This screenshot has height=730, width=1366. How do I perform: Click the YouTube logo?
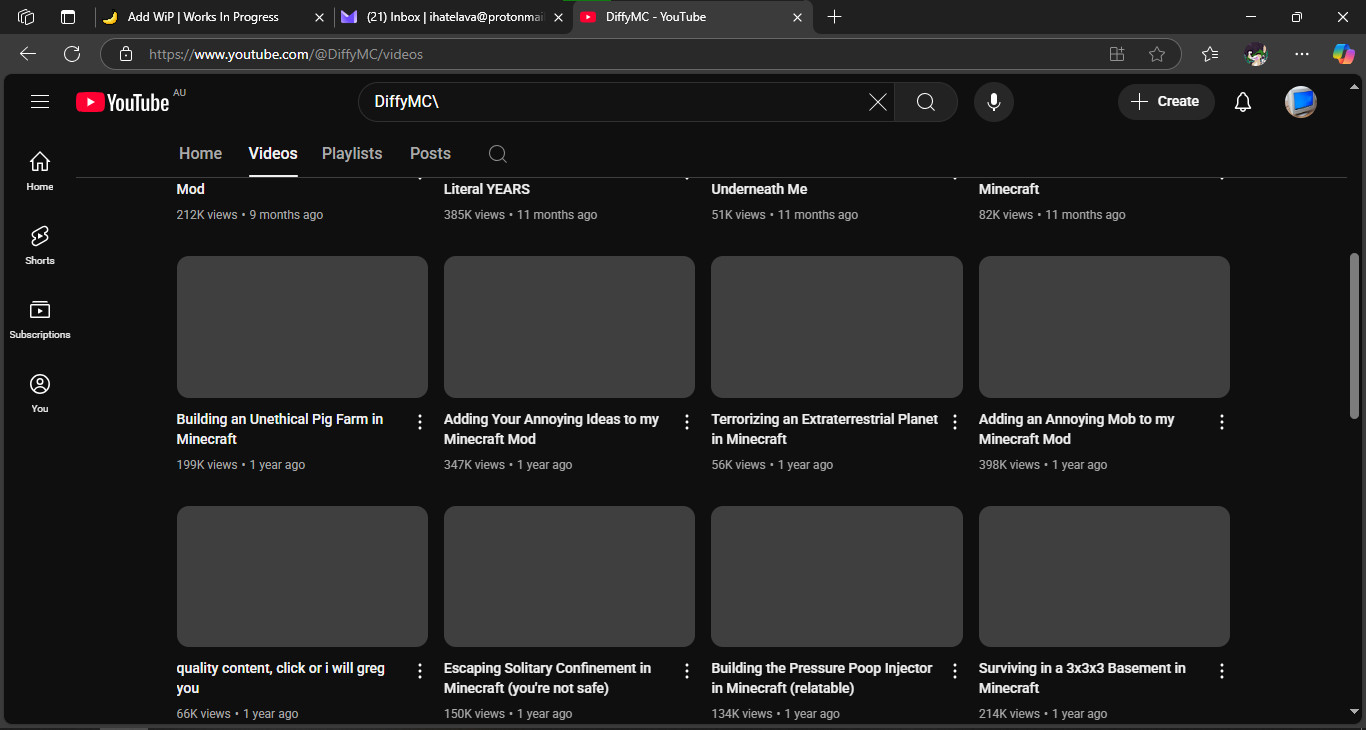tap(123, 102)
